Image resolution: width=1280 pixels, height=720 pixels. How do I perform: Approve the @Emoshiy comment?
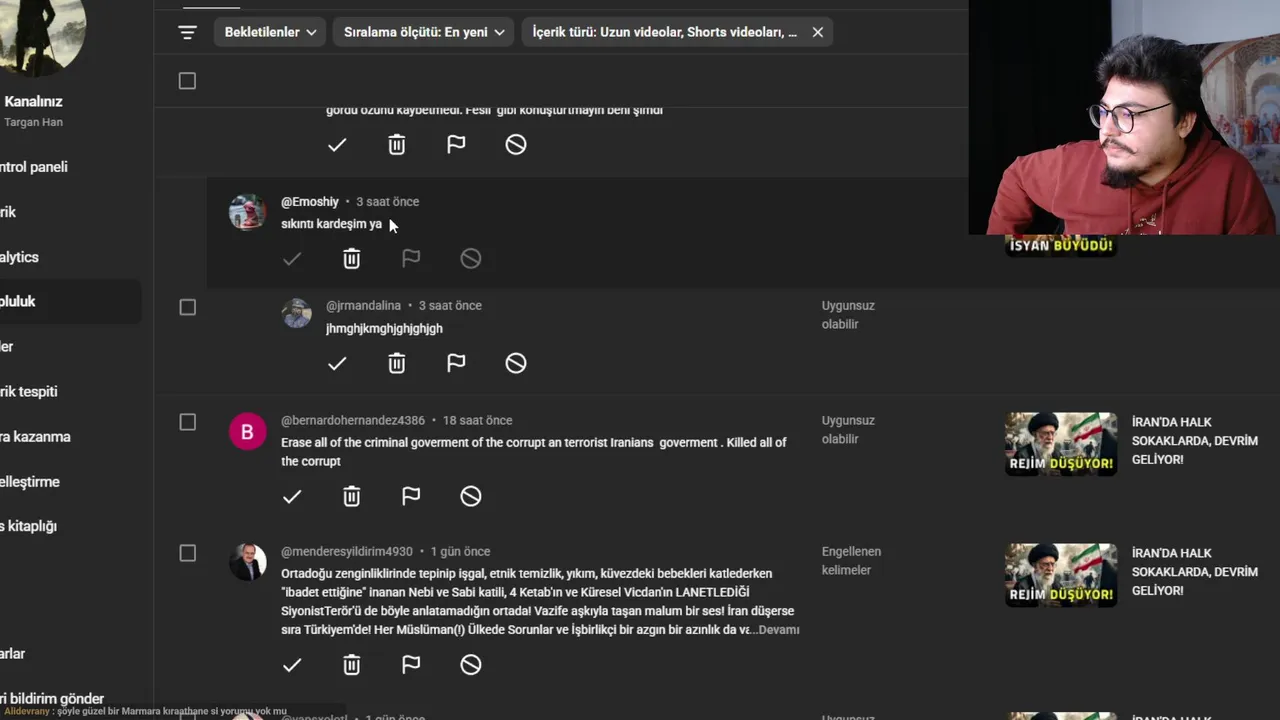[x=292, y=259]
